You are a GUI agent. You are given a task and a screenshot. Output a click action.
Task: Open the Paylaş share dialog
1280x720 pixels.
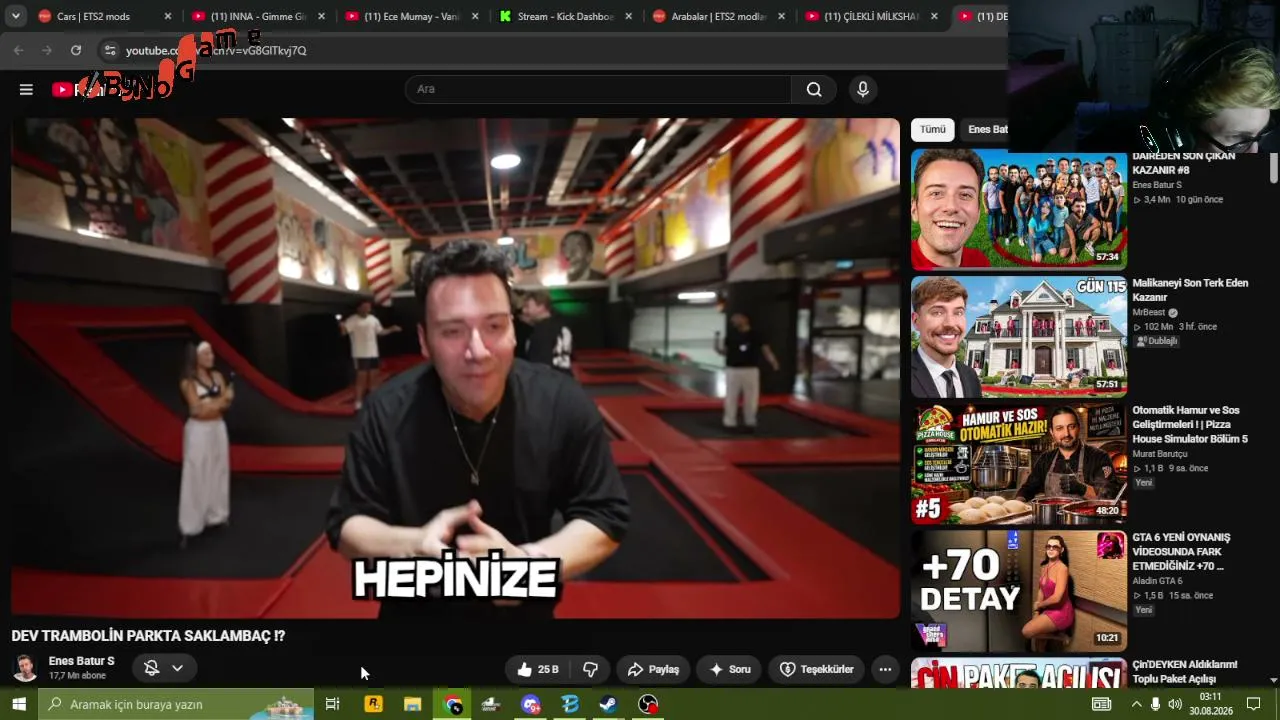pos(653,669)
